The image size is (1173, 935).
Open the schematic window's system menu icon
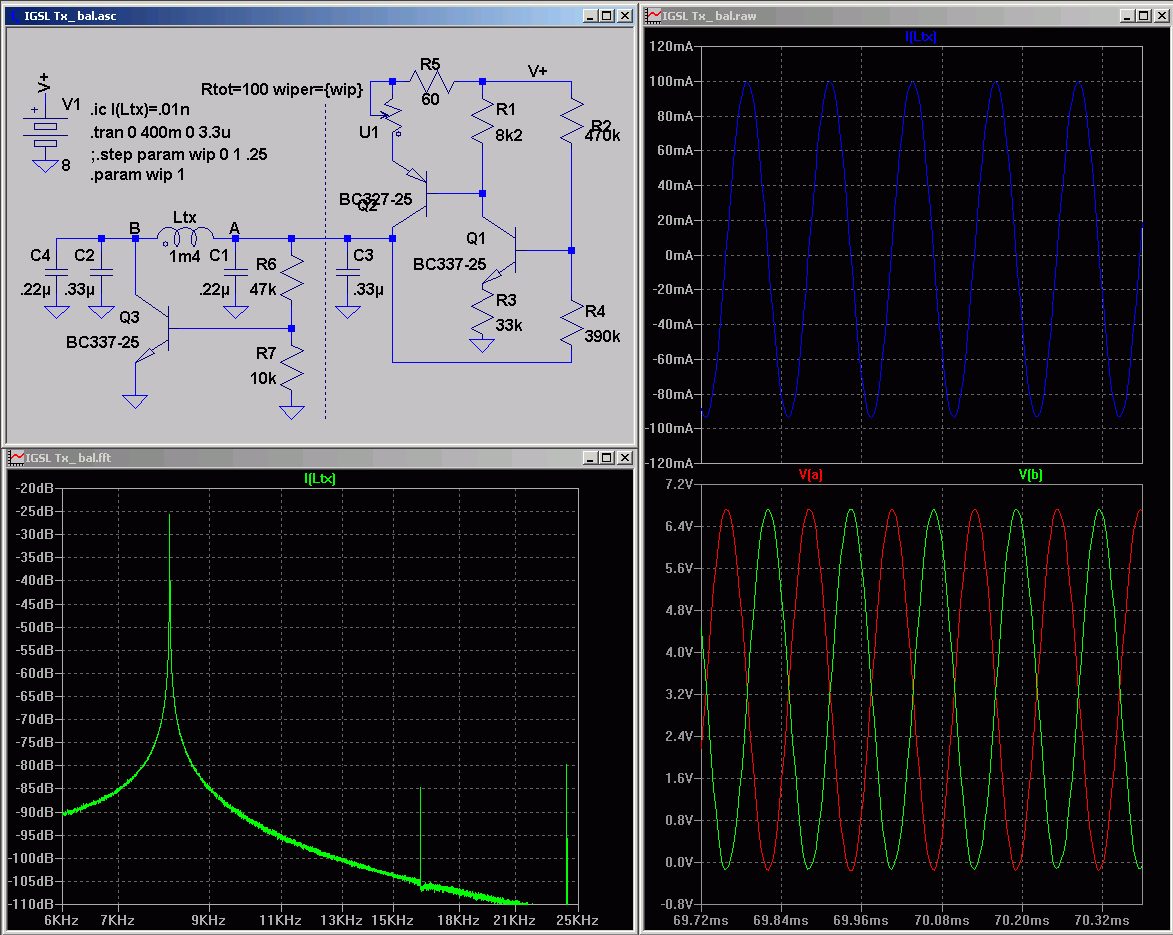click(14, 16)
